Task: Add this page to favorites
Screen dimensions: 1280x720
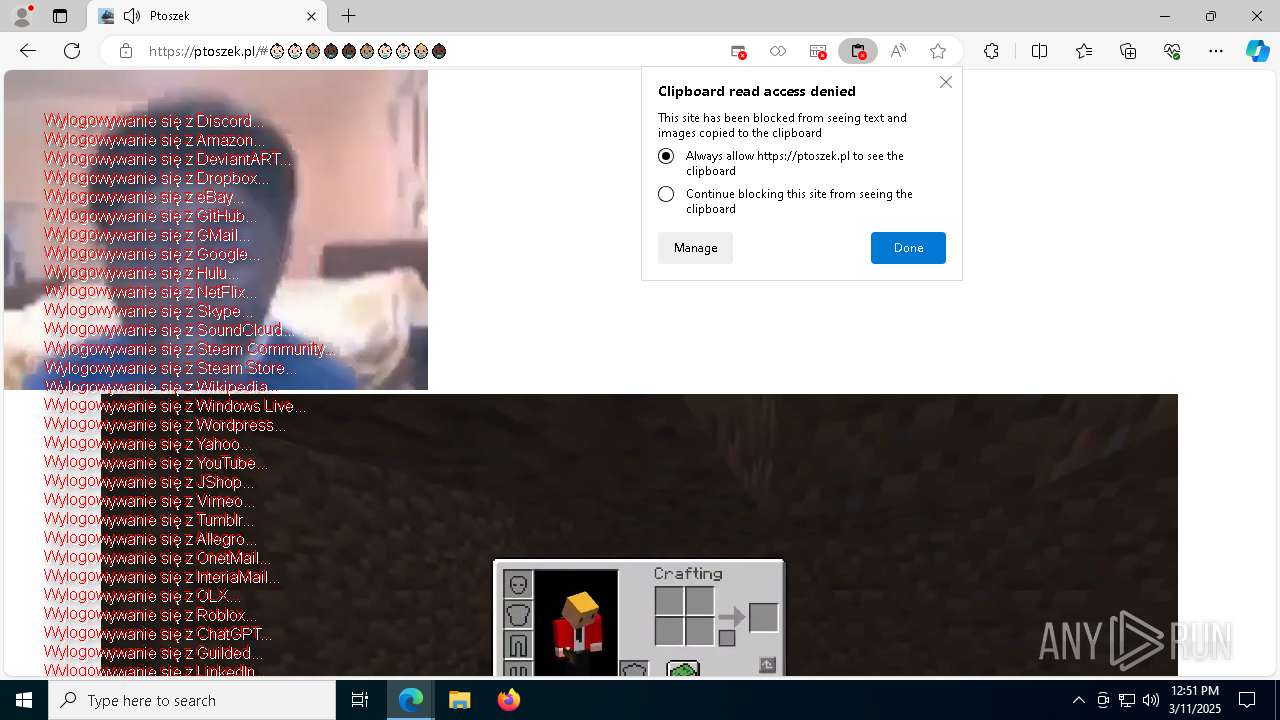Action: point(938,51)
